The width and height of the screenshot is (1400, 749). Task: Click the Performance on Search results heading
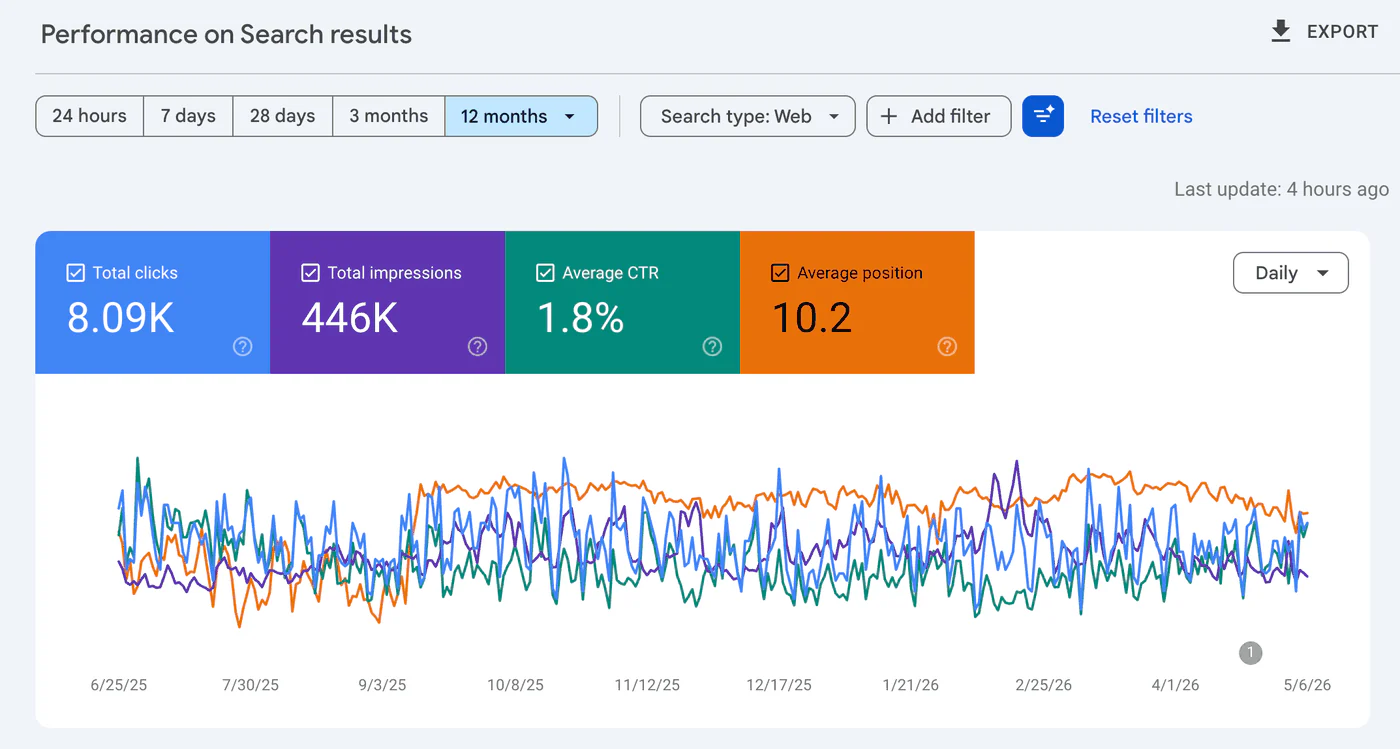pyautogui.click(x=226, y=34)
